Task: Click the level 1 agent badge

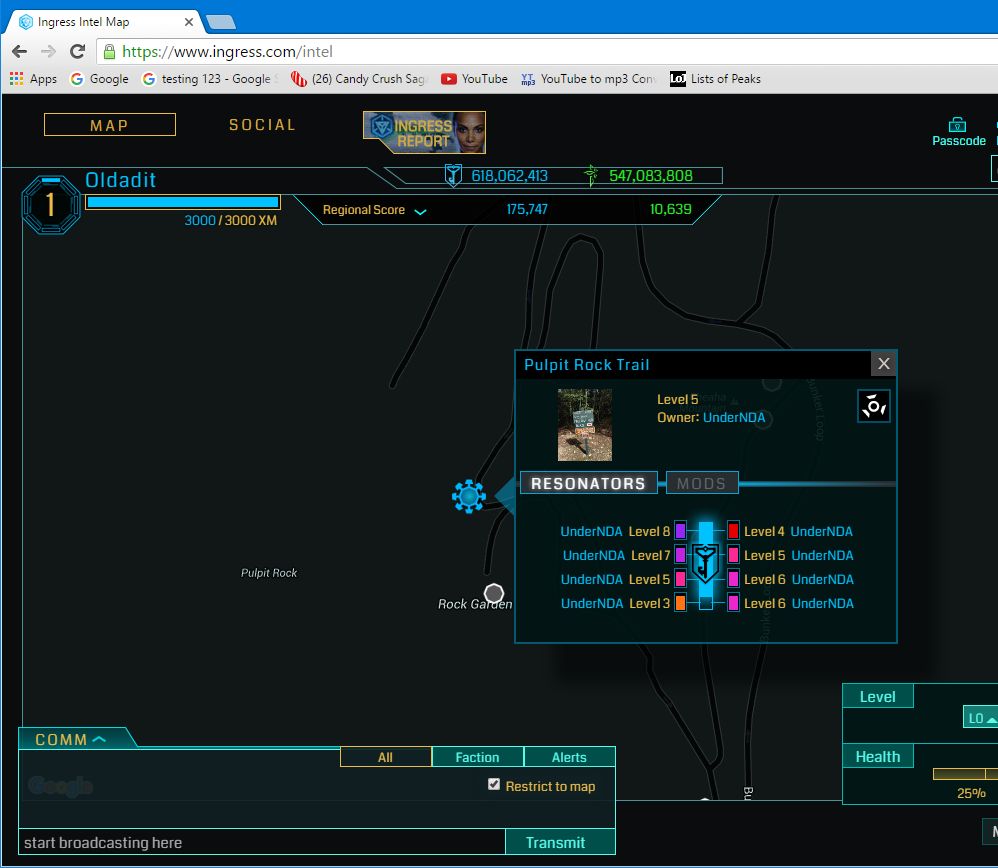Action: (51, 206)
